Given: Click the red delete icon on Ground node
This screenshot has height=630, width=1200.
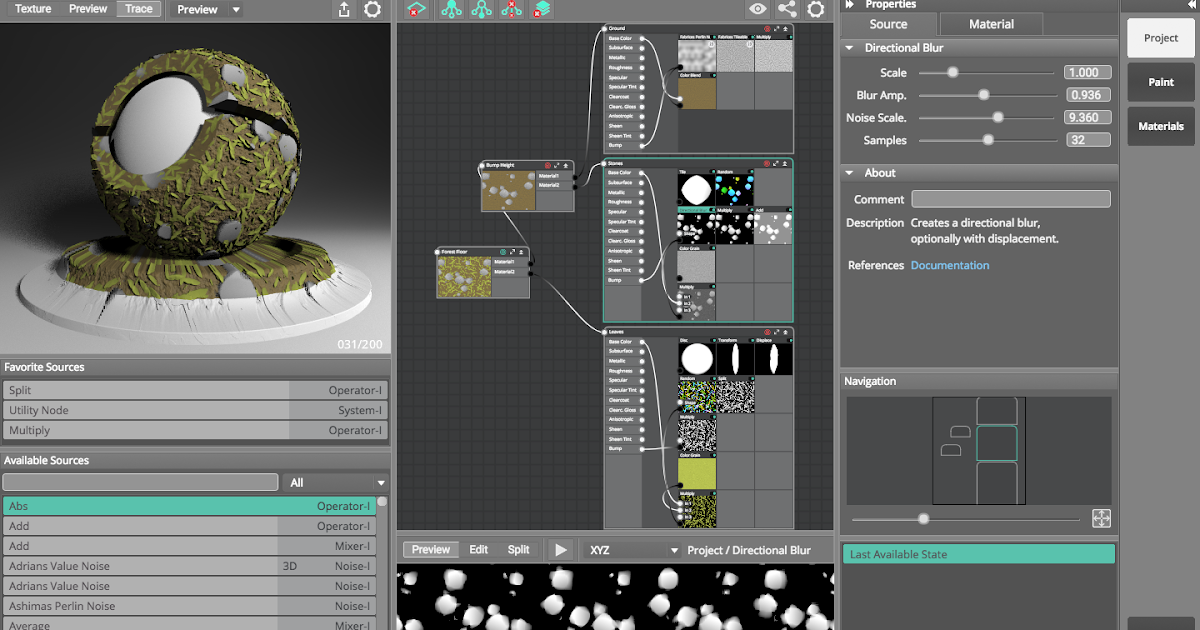Looking at the screenshot, I should pyautogui.click(x=767, y=29).
